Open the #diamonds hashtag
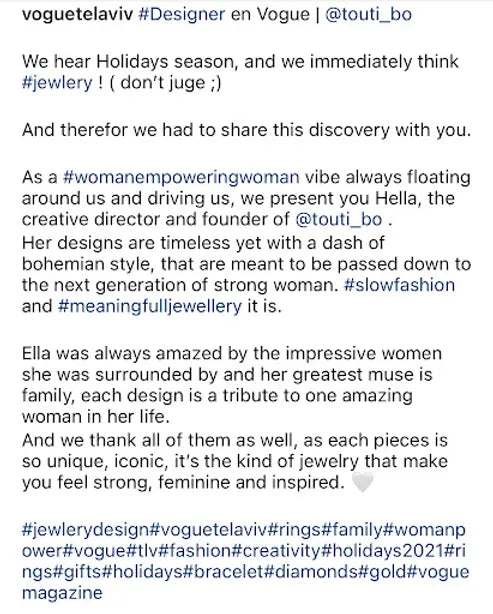 tap(312, 572)
